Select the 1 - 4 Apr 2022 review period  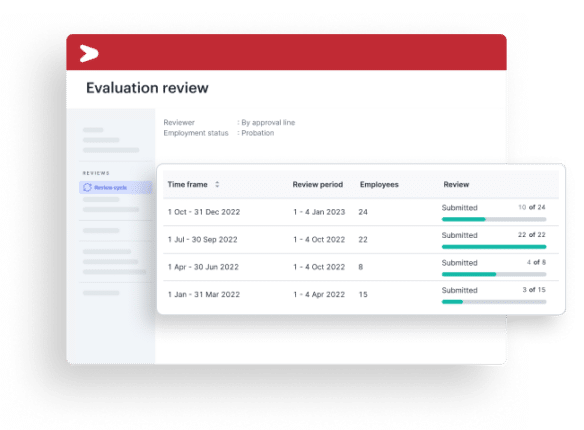[x=319, y=294]
